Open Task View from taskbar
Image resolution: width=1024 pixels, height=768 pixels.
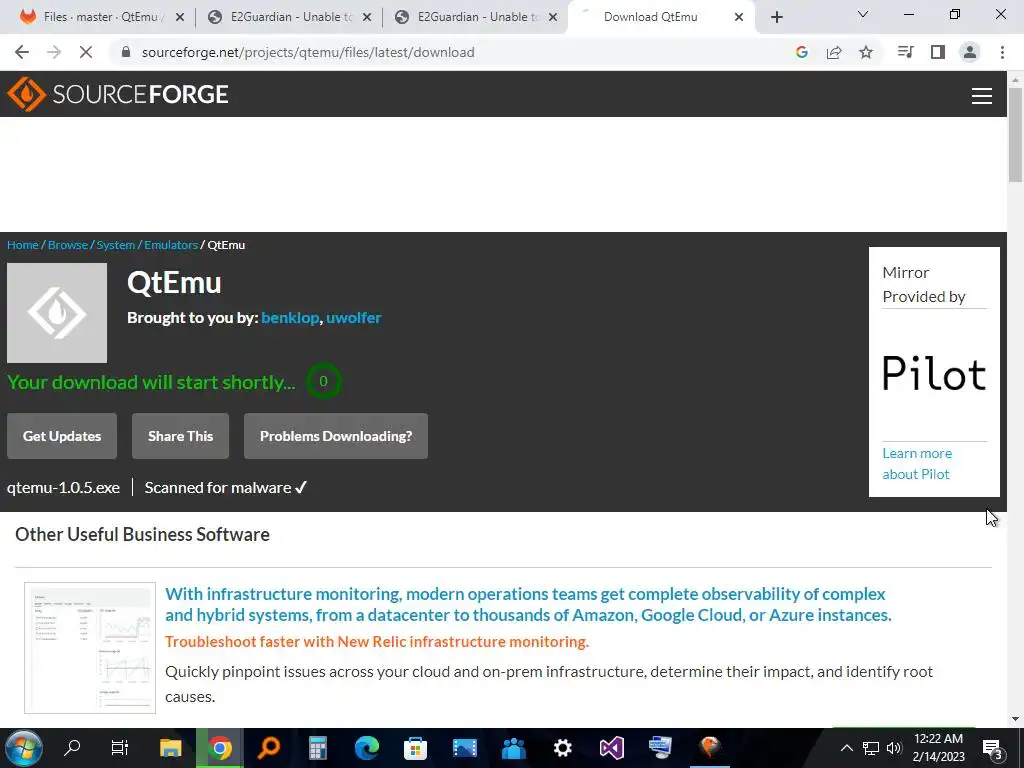tap(120, 748)
